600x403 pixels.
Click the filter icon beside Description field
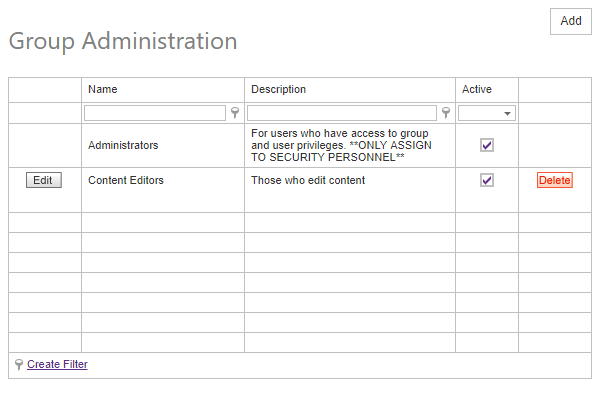(x=446, y=113)
